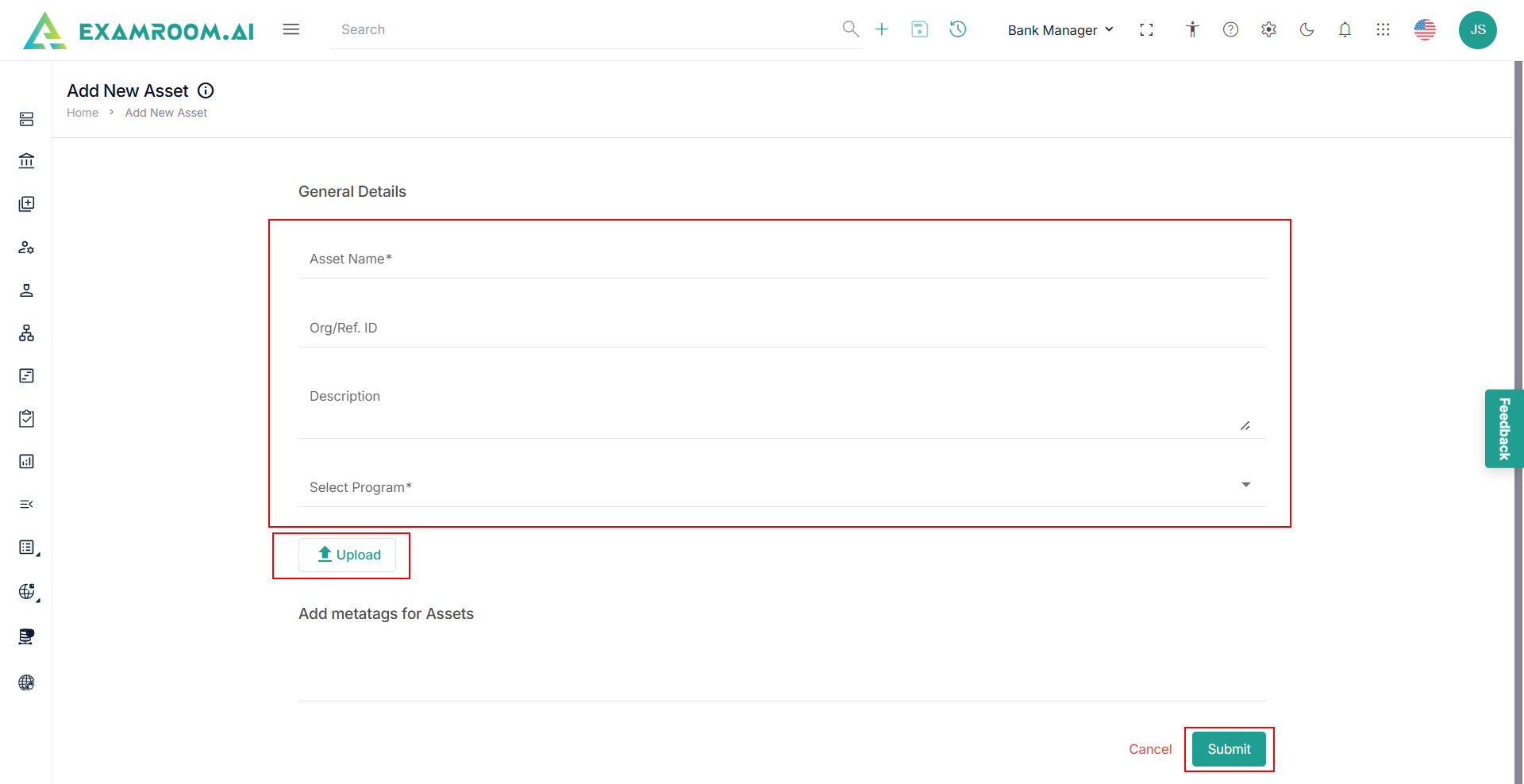Open the Bank Manager role dropdown
Viewport: 1524px width, 784px height.
1060,30
